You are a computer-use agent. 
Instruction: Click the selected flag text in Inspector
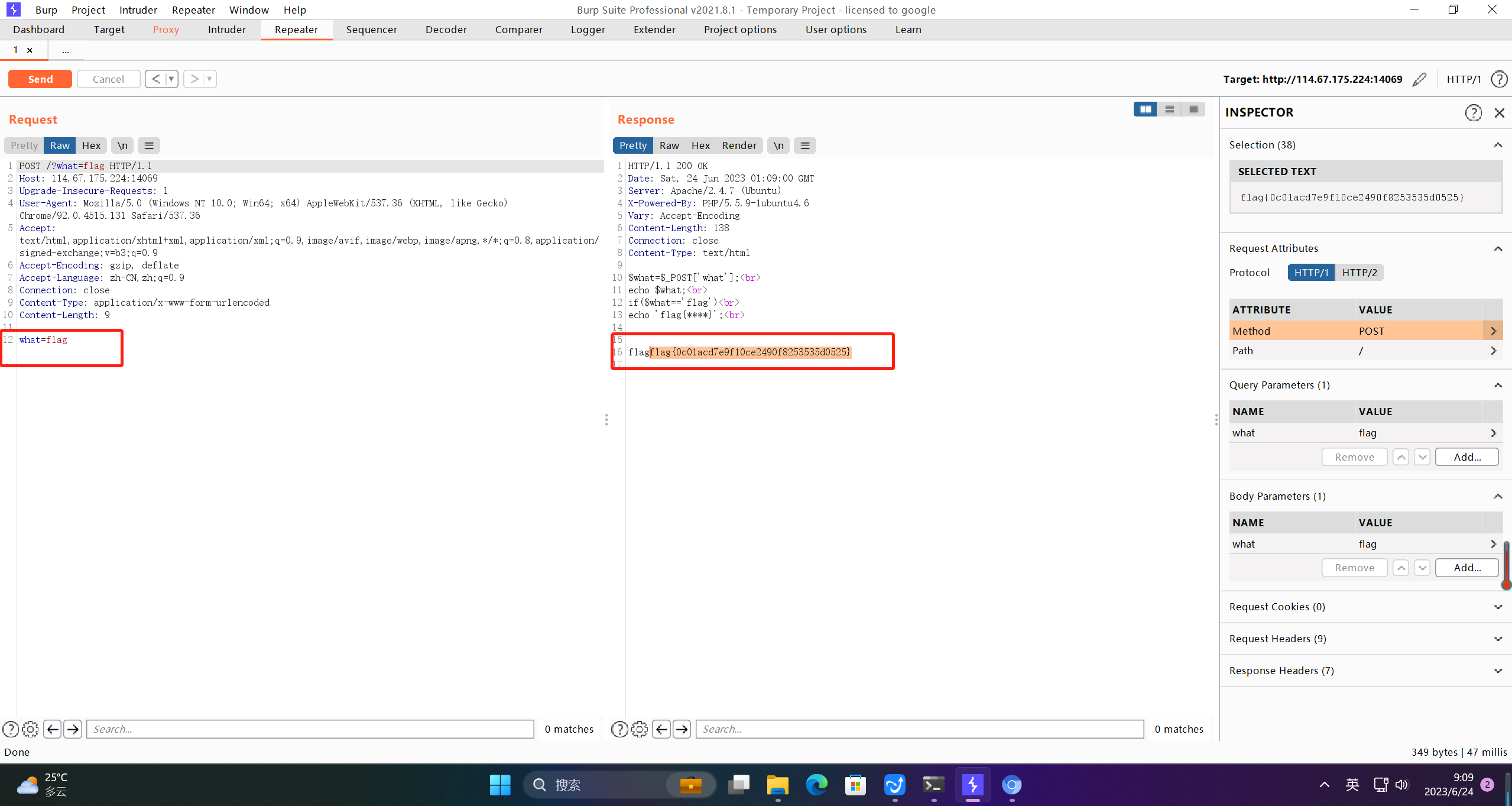coord(1351,197)
